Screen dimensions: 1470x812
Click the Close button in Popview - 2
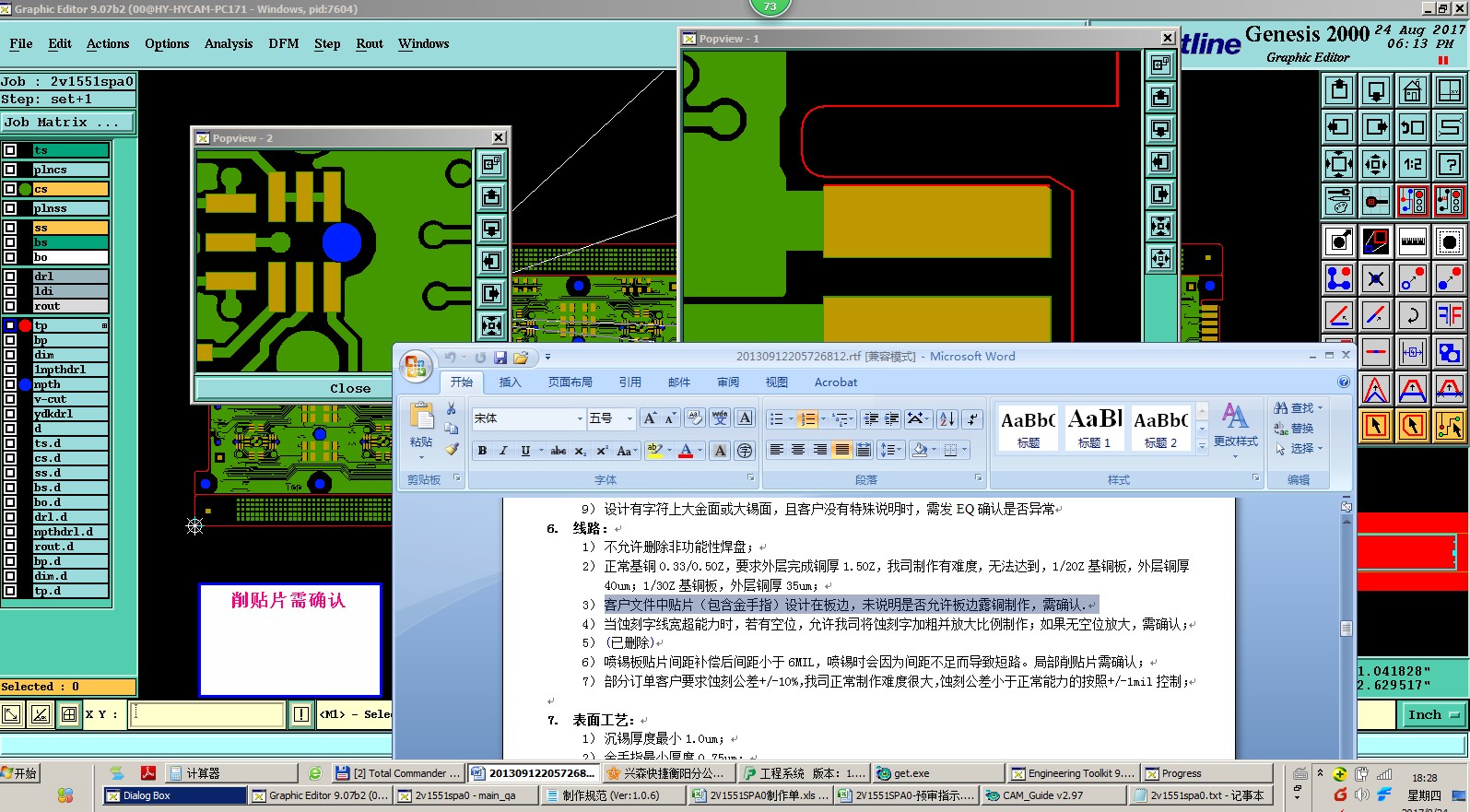(x=350, y=389)
